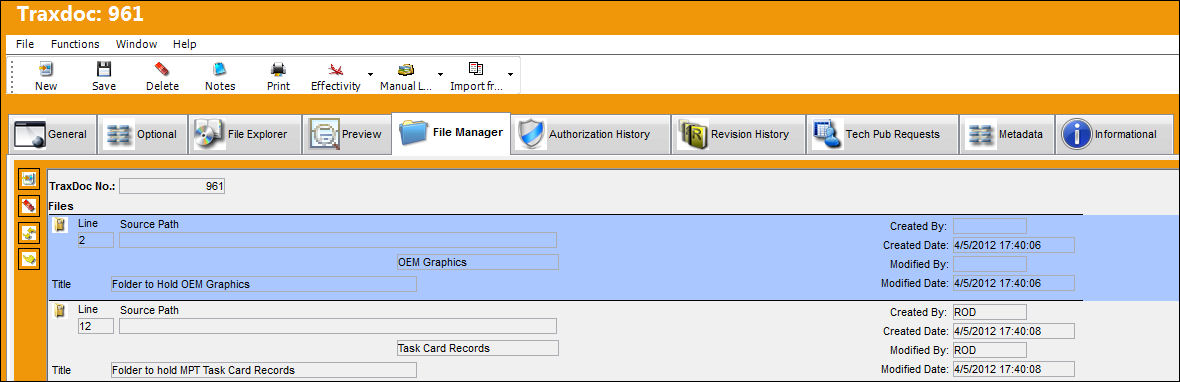Click the third sidebar folder-refresh icon

coord(29,232)
